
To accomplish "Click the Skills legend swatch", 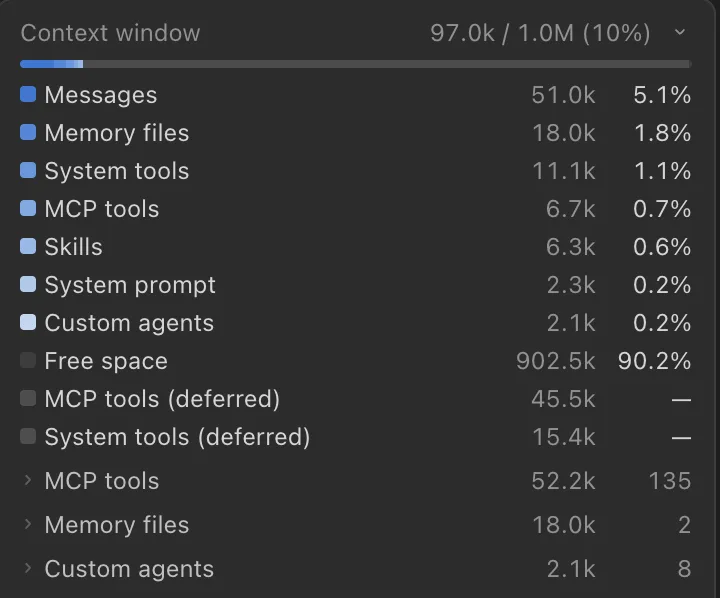I will [x=28, y=246].
